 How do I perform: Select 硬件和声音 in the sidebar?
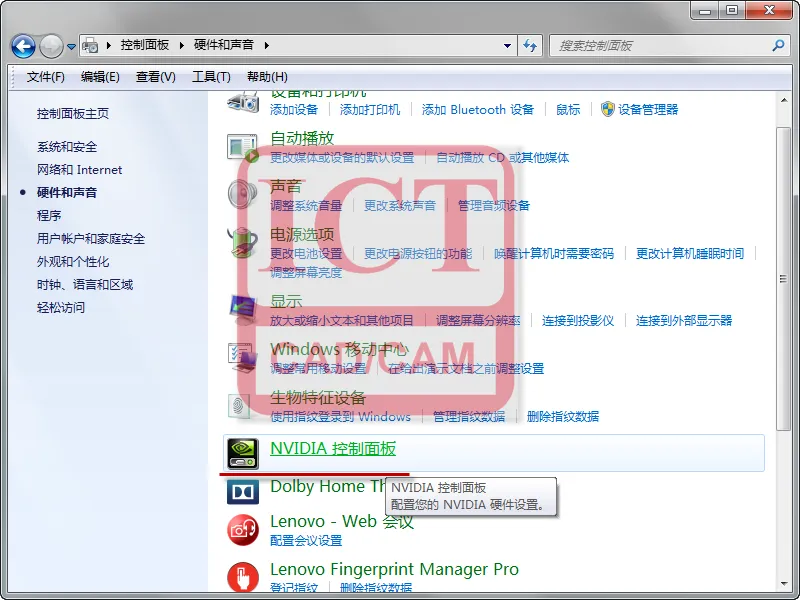tap(67, 193)
